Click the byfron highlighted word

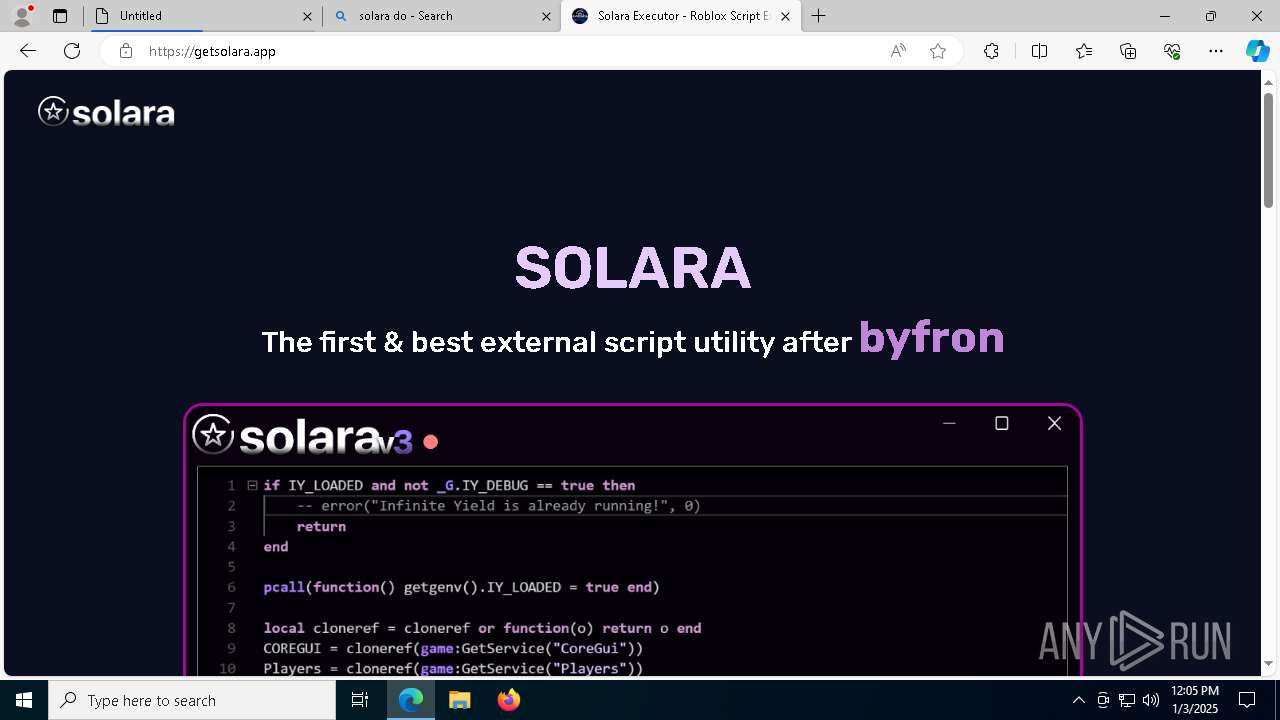point(931,338)
